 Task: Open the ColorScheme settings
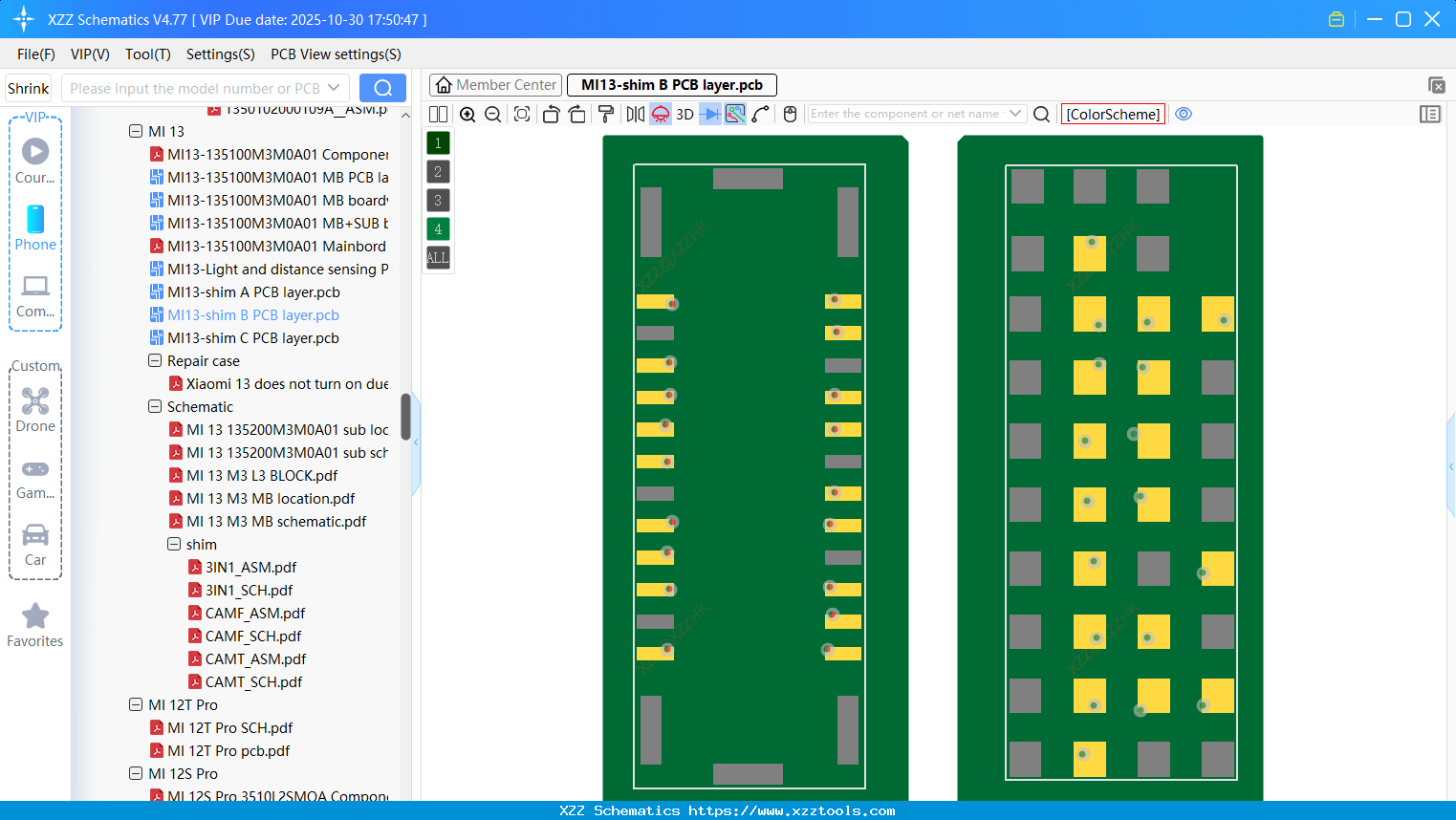point(1113,114)
